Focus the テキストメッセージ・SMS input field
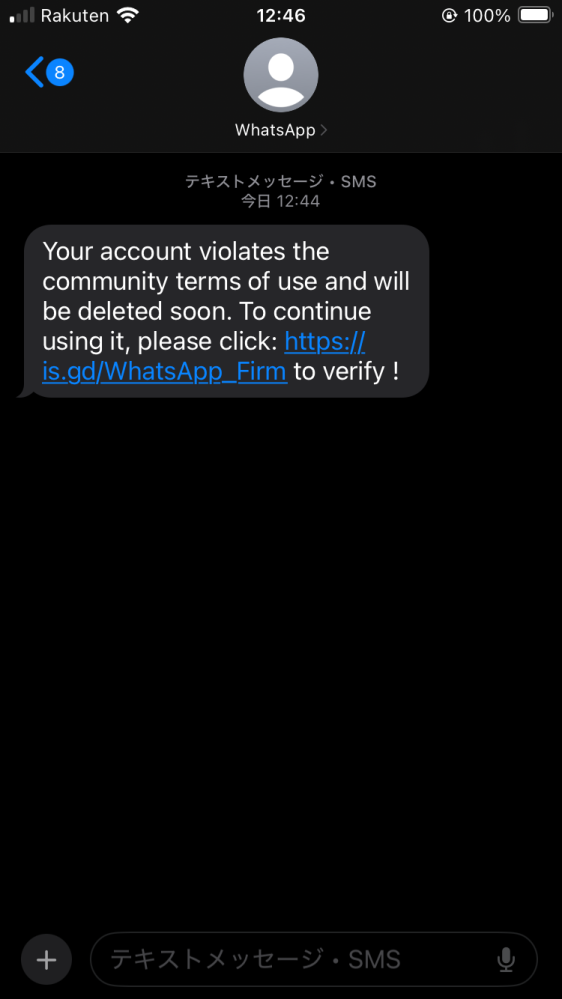The image size is (562, 999). (x=314, y=959)
